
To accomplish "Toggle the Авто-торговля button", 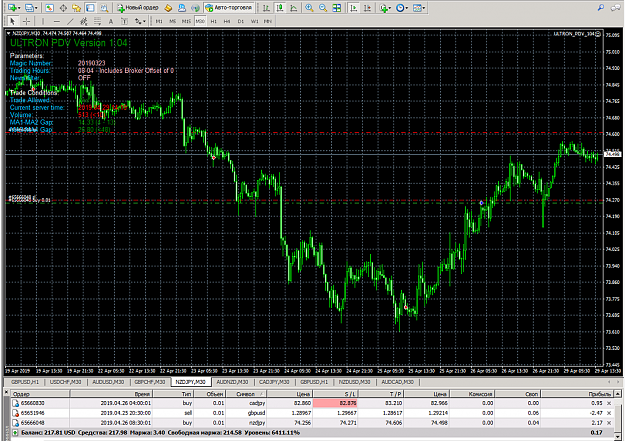I will point(229,8).
